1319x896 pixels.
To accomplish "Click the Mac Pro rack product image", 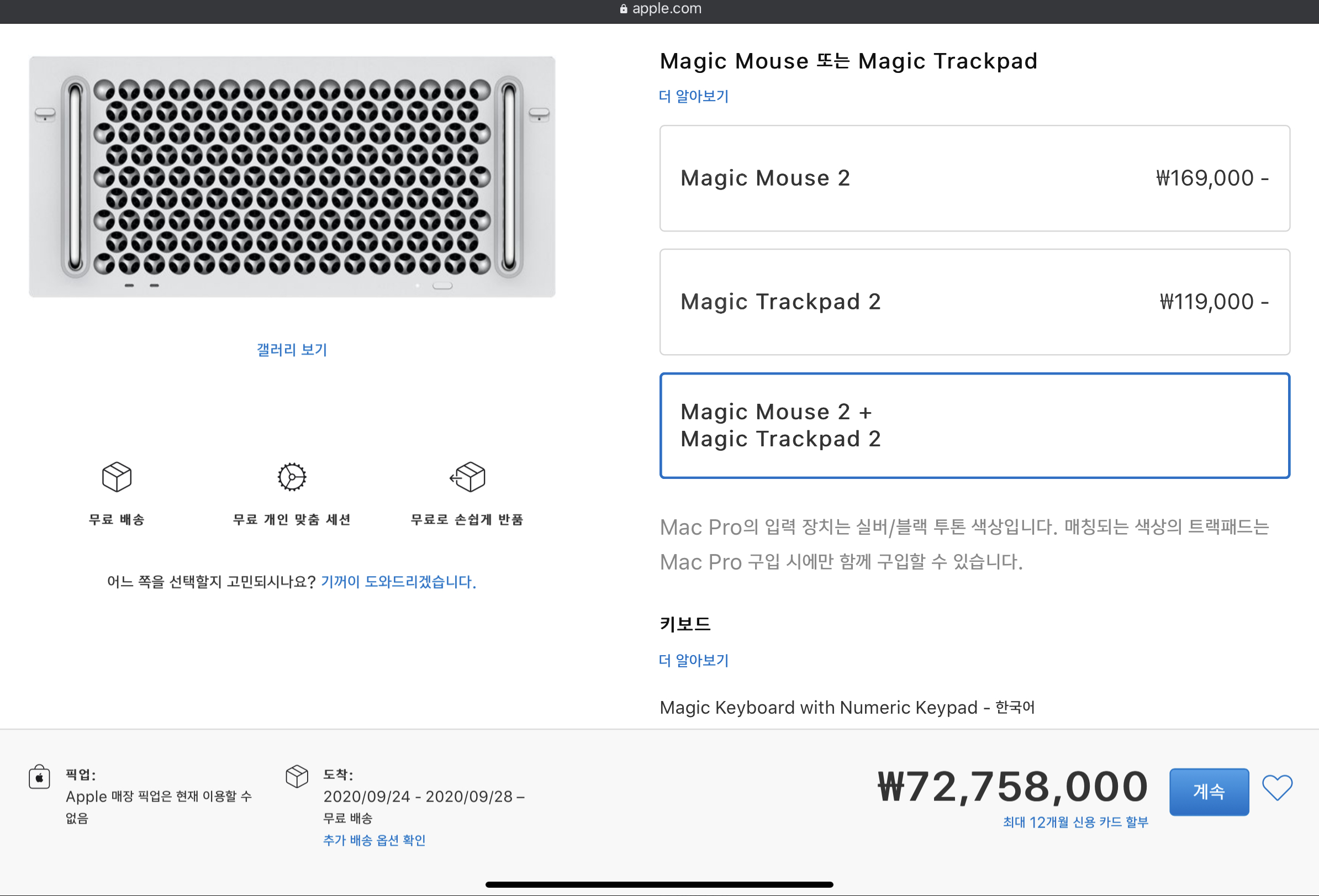I will (x=292, y=176).
